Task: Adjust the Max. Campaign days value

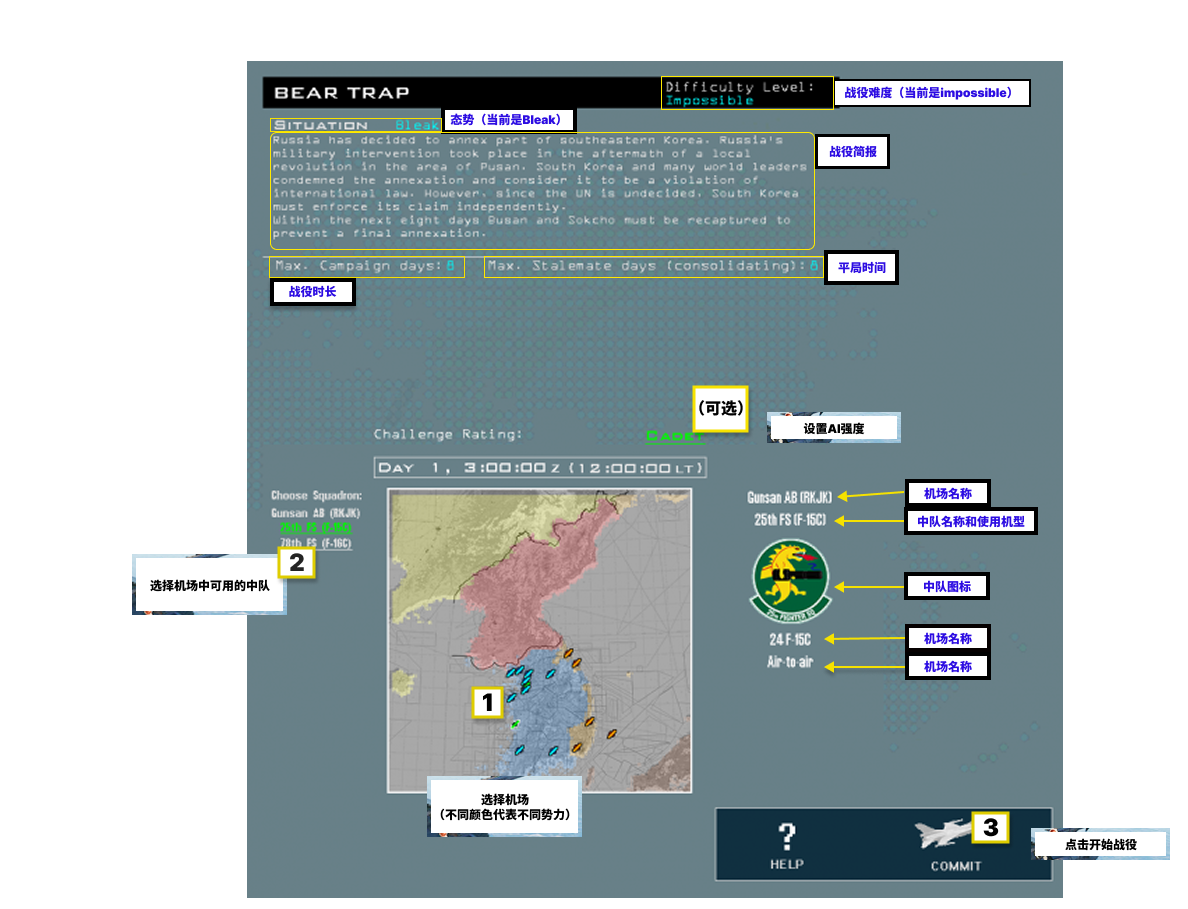Action: [x=450, y=266]
